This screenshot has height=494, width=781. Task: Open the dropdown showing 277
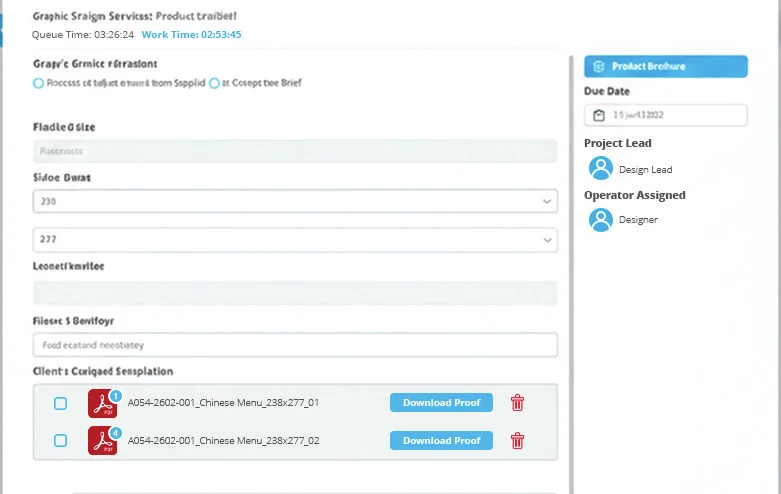coord(295,240)
